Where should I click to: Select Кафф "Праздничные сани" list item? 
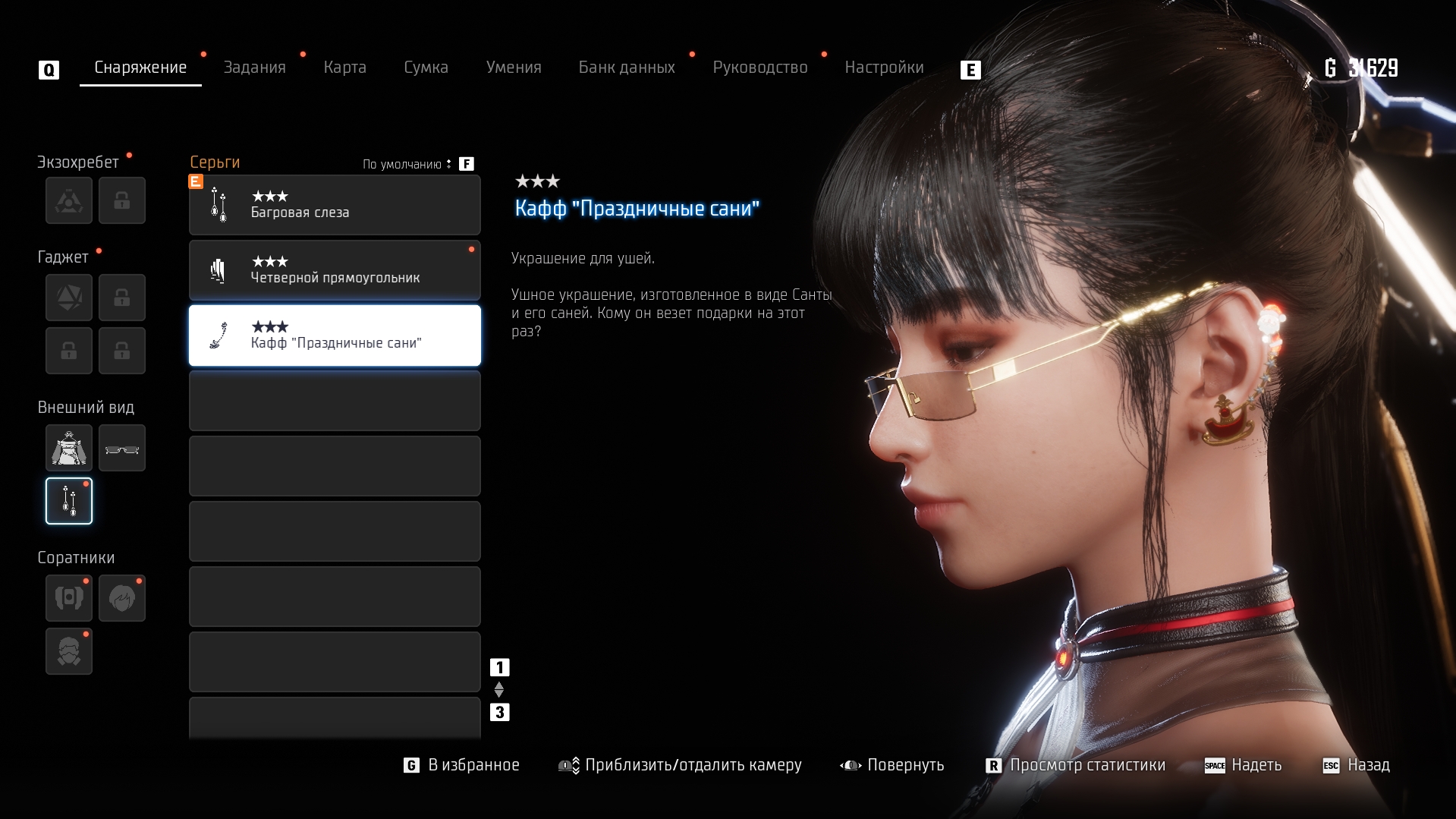point(335,335)
